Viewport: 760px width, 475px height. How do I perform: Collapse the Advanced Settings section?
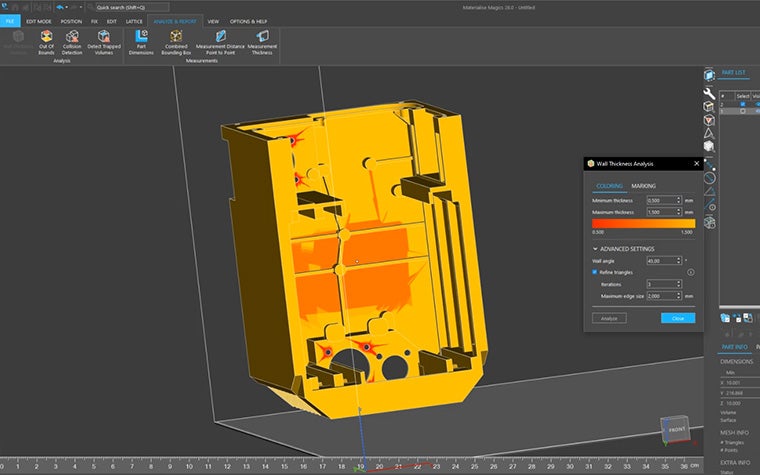[594, 248]
